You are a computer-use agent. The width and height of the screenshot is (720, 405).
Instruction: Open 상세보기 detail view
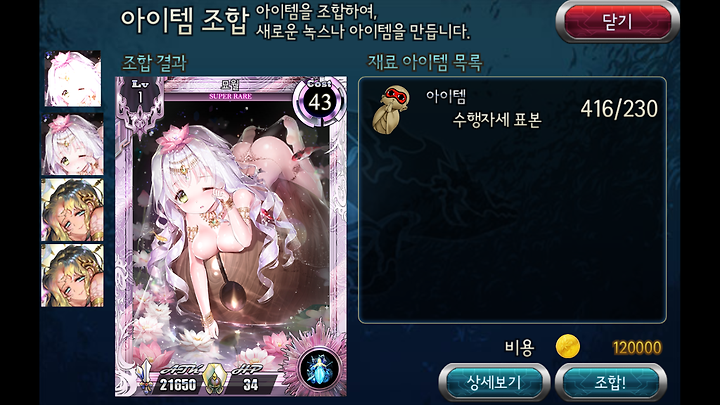(x=494, y=382)
